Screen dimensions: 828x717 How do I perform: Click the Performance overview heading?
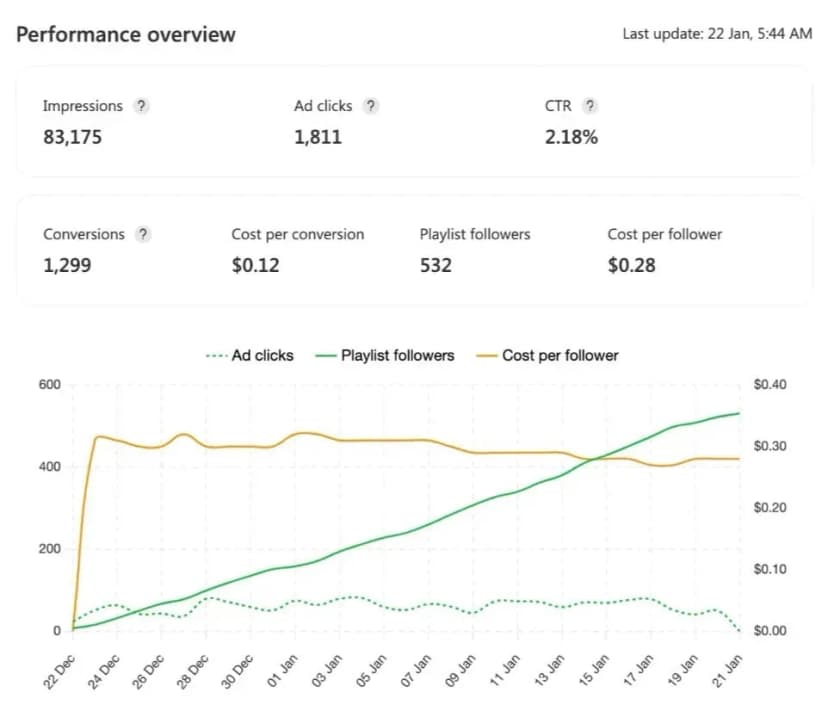[126, 34]
